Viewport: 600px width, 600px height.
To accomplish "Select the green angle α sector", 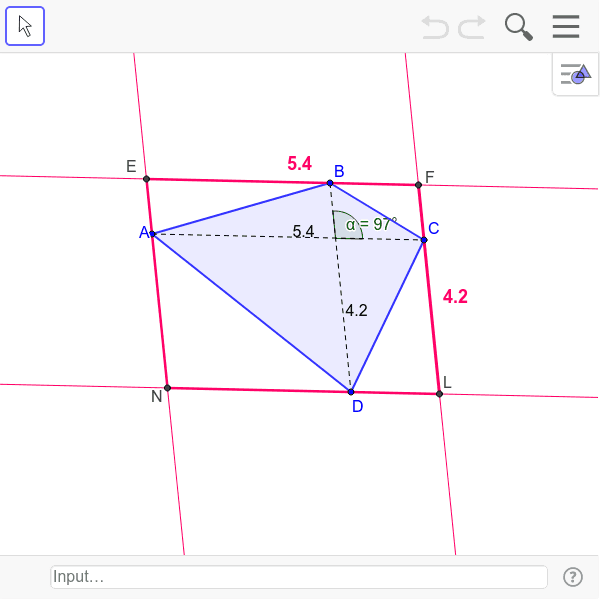I will 346,227.
